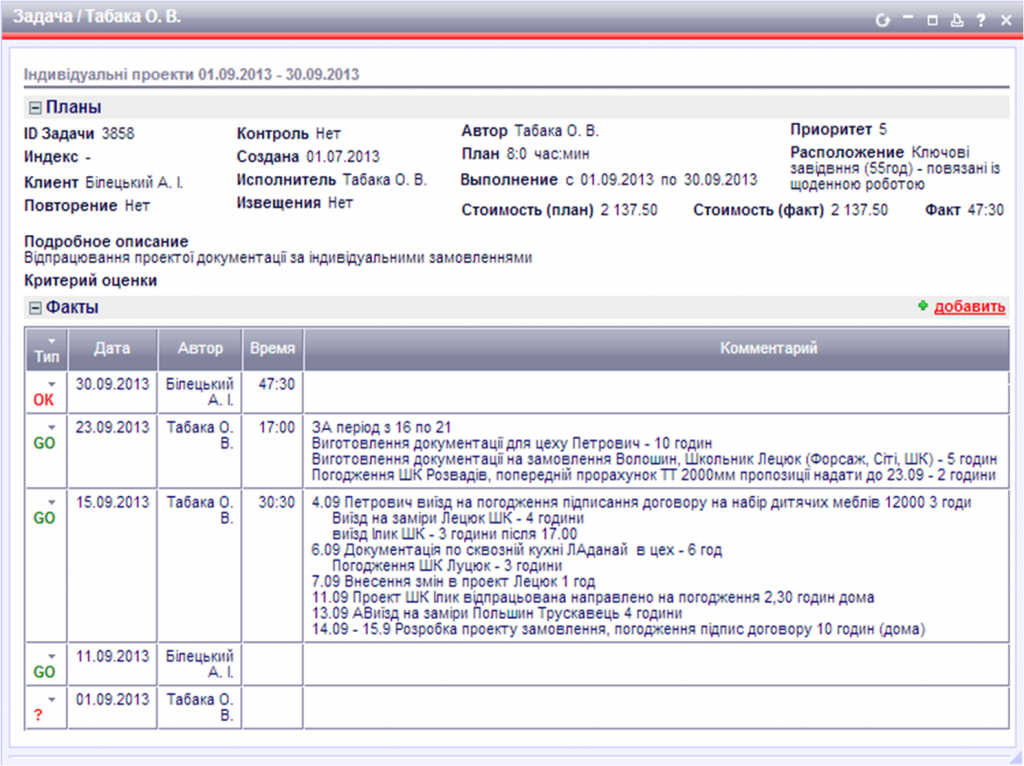Click the red ? status in 01.09.2013 row
Viewport: 1024px width, 766px height.
38,715
